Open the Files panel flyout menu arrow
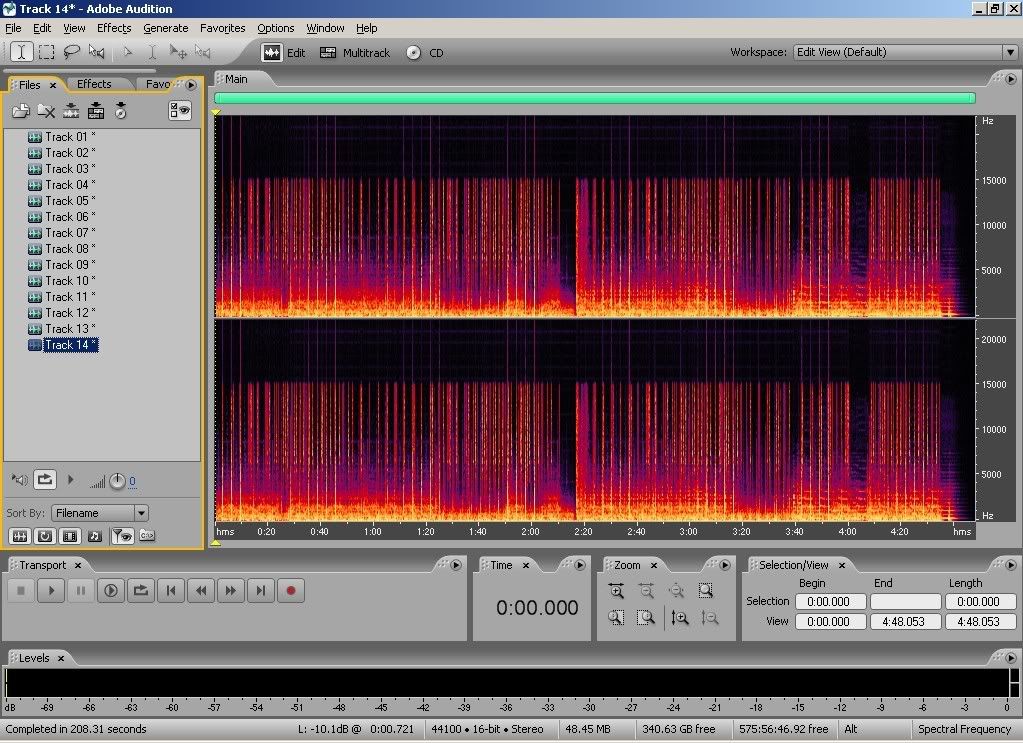The image size is (1023, 743). [x=191, y=85]
